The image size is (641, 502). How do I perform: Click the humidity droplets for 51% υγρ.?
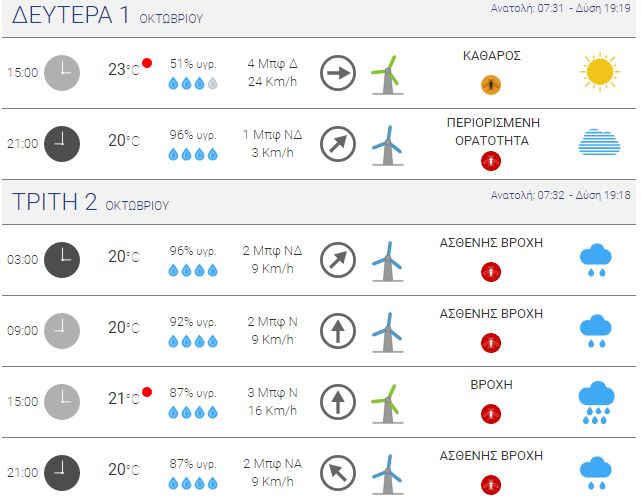193,83
